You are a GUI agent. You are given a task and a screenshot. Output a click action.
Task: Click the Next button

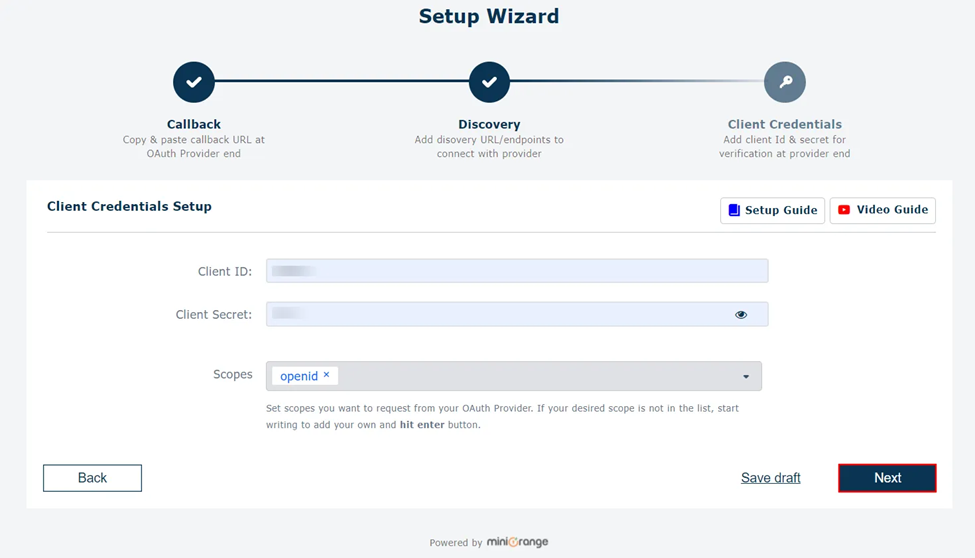(x=887, y=478)
